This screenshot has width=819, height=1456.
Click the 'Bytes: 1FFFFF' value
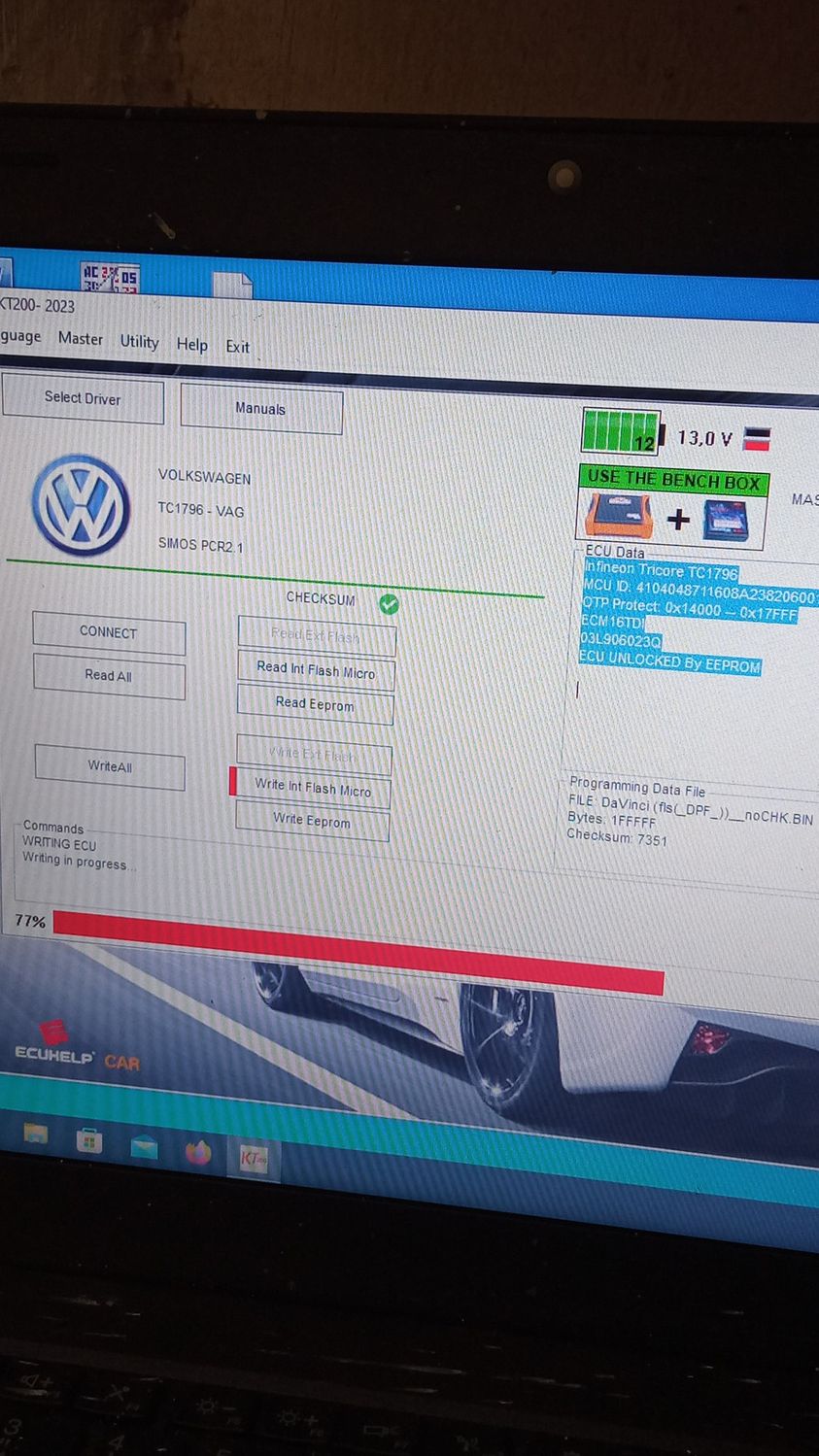click(611, 820)
